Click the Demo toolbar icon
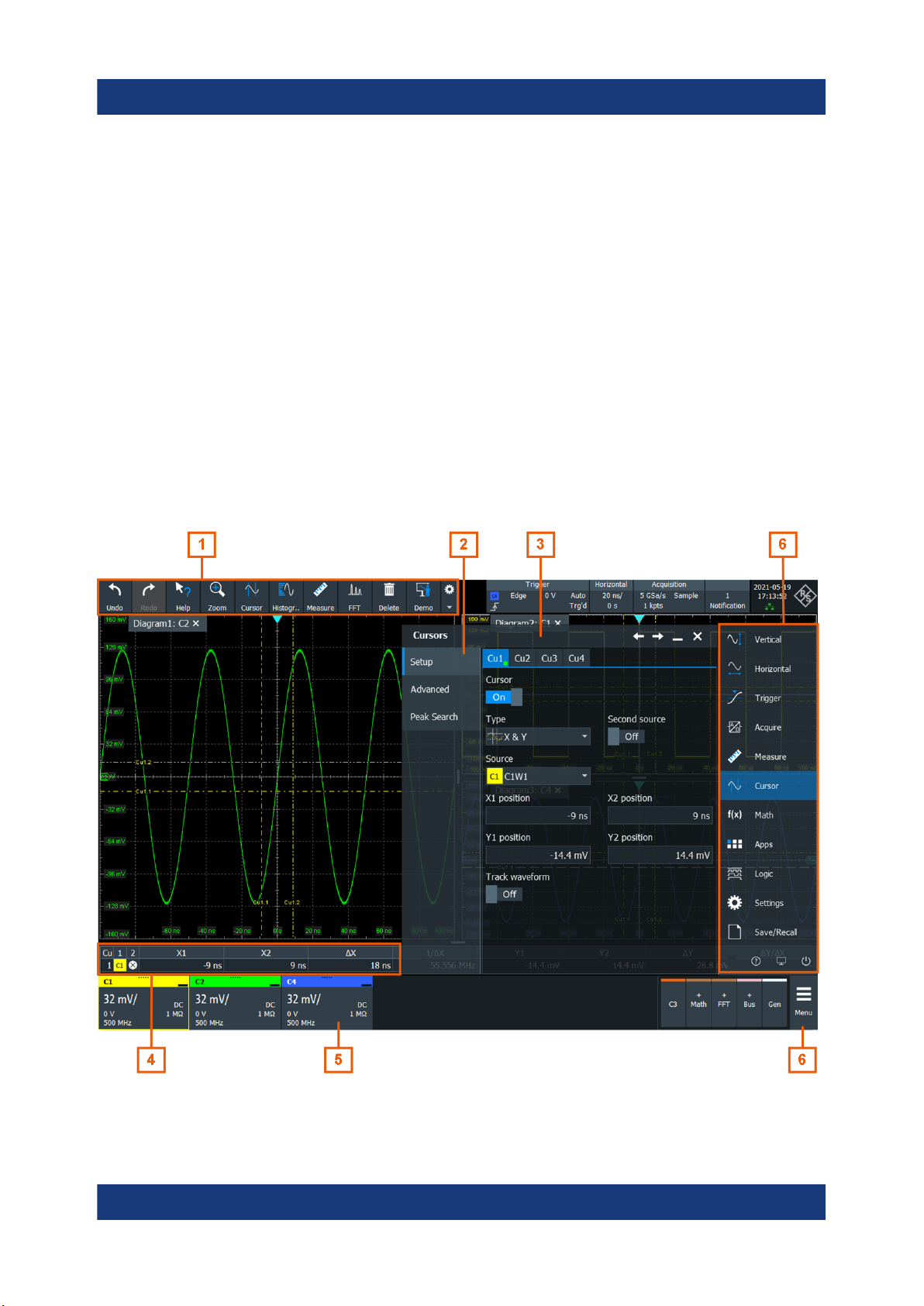The width and height of the screenshot is (924, 1306). pos(423,597)
